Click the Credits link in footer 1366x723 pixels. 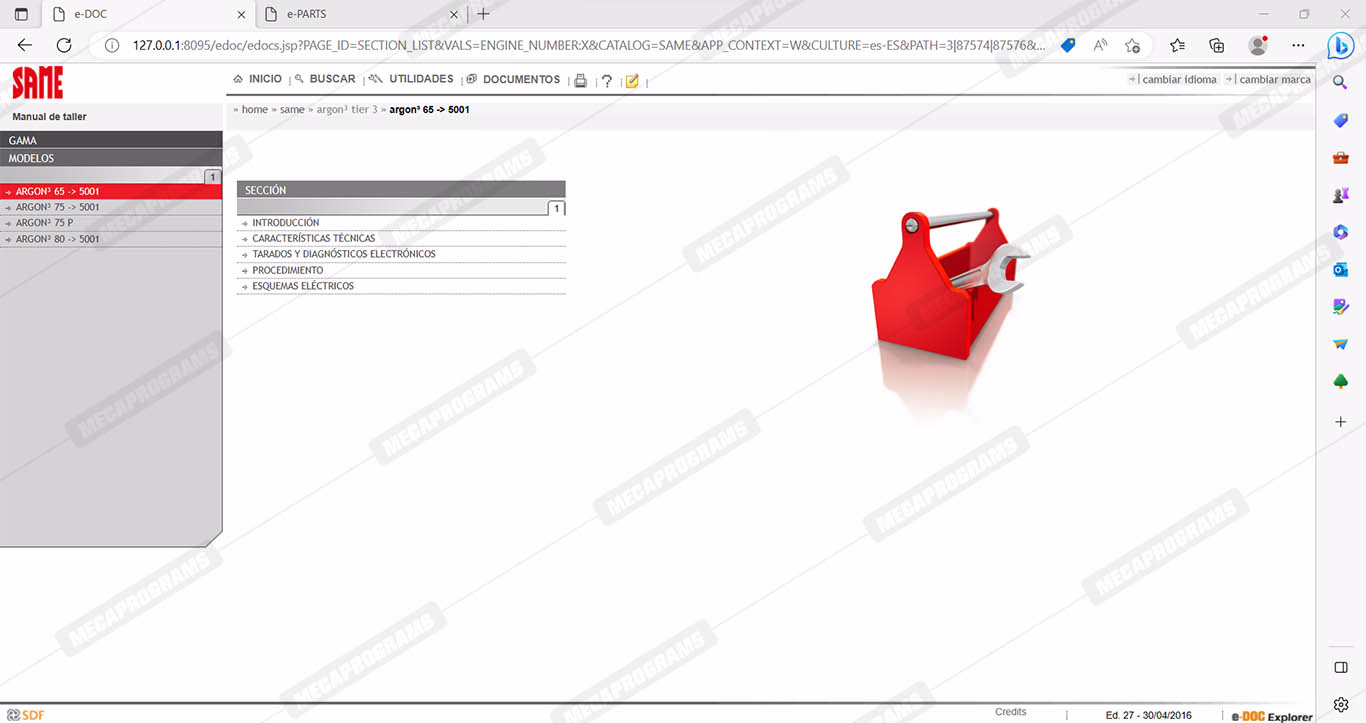coord(1010,712)
